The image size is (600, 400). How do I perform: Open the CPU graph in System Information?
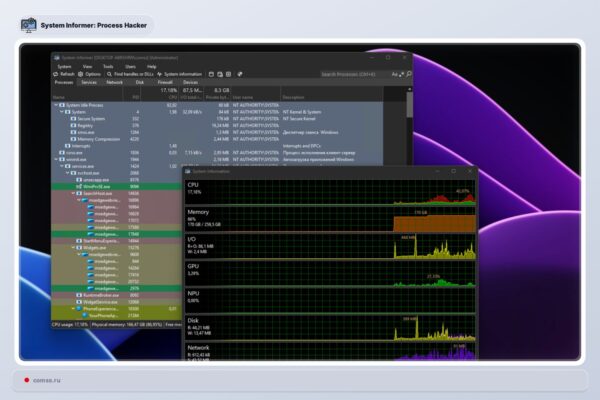coord(330,193)
